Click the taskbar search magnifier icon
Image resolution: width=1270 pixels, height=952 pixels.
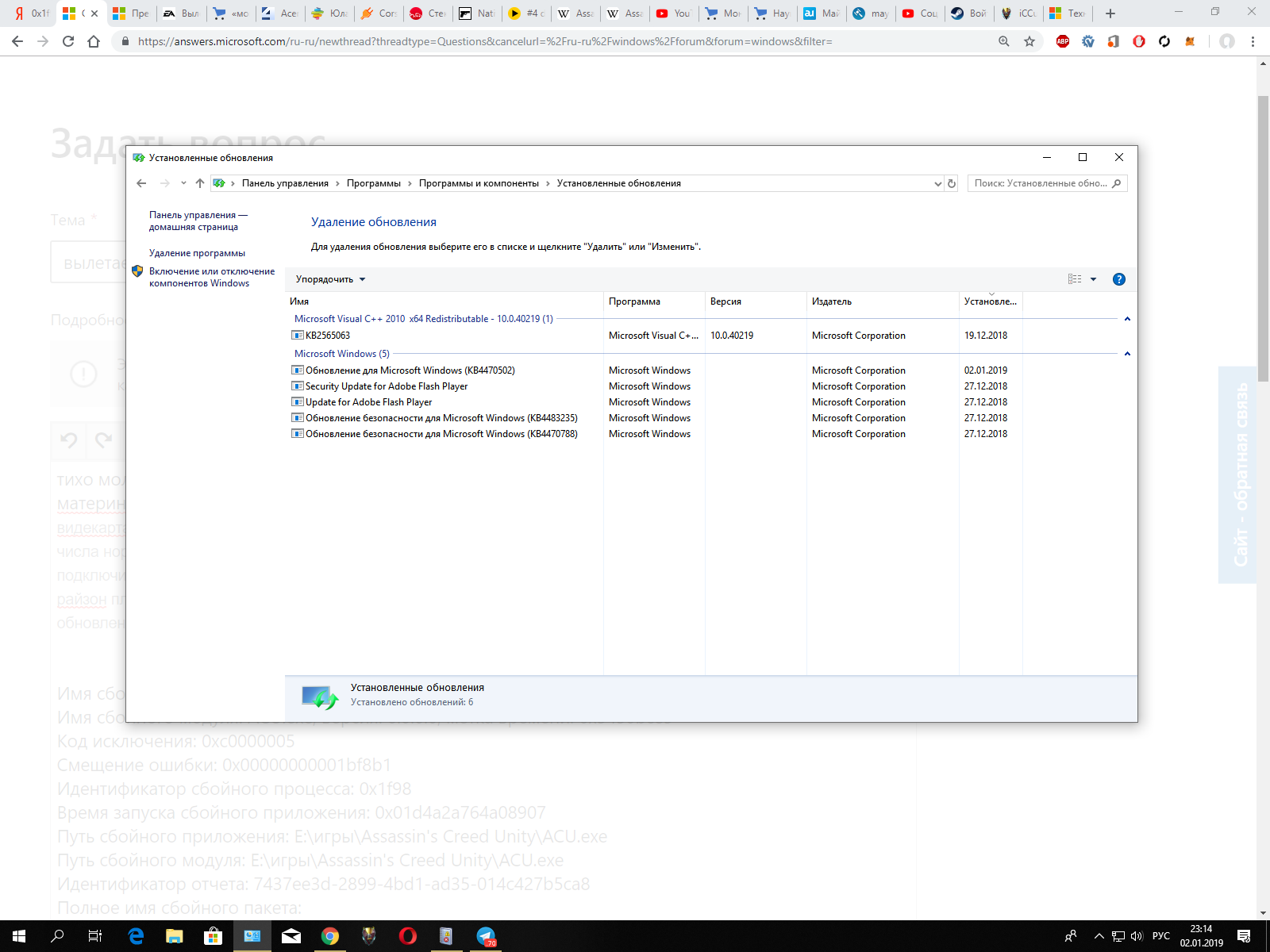pos(57,936)
